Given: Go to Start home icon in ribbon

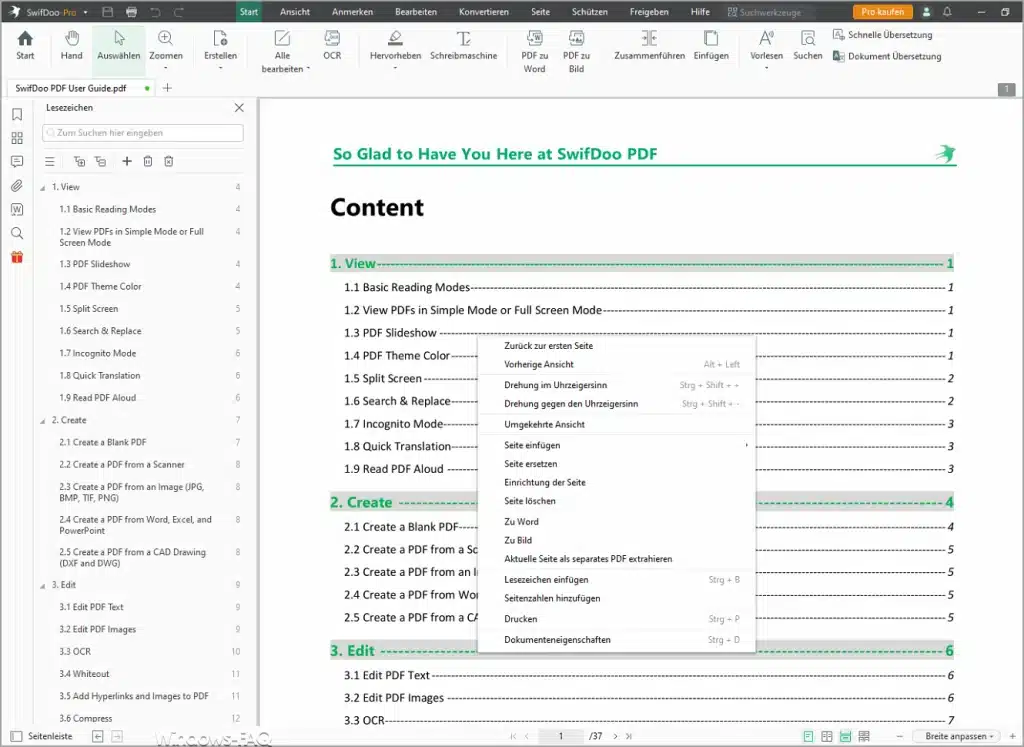Looking at the screenshot, I should click(25, 46).
